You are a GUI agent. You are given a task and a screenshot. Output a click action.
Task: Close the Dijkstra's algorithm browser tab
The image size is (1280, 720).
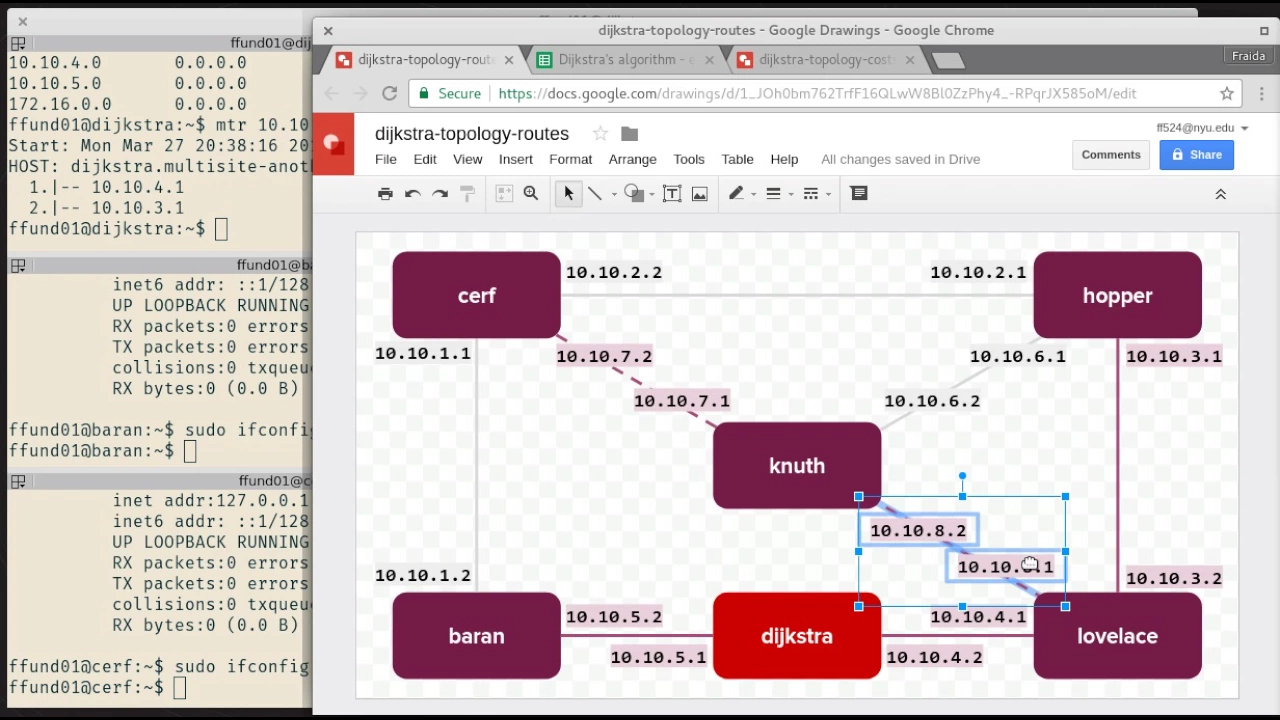click(x=710, y=60)
